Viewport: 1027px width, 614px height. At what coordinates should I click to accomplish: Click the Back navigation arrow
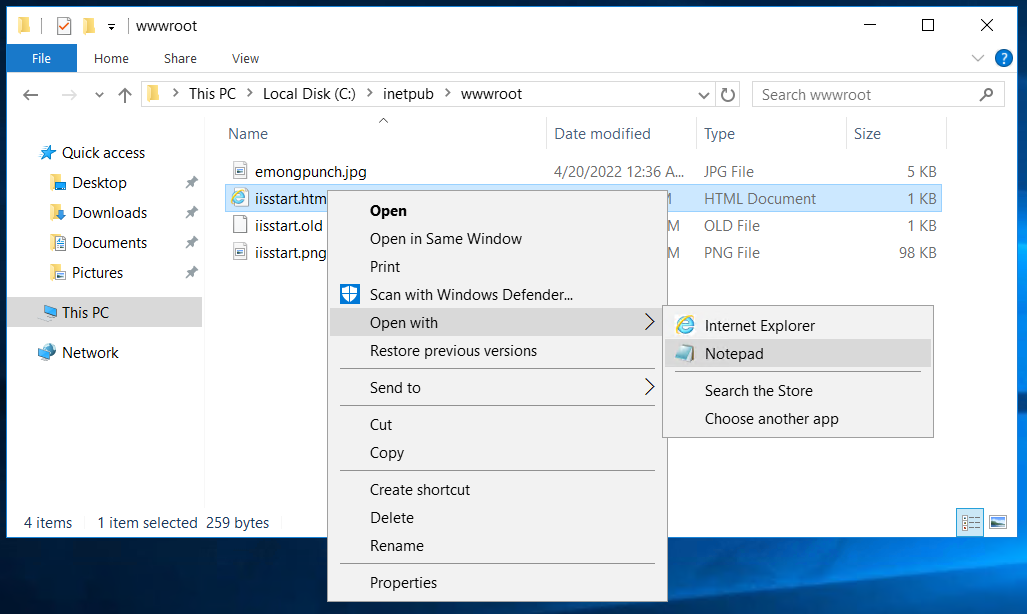coord(30,95)
